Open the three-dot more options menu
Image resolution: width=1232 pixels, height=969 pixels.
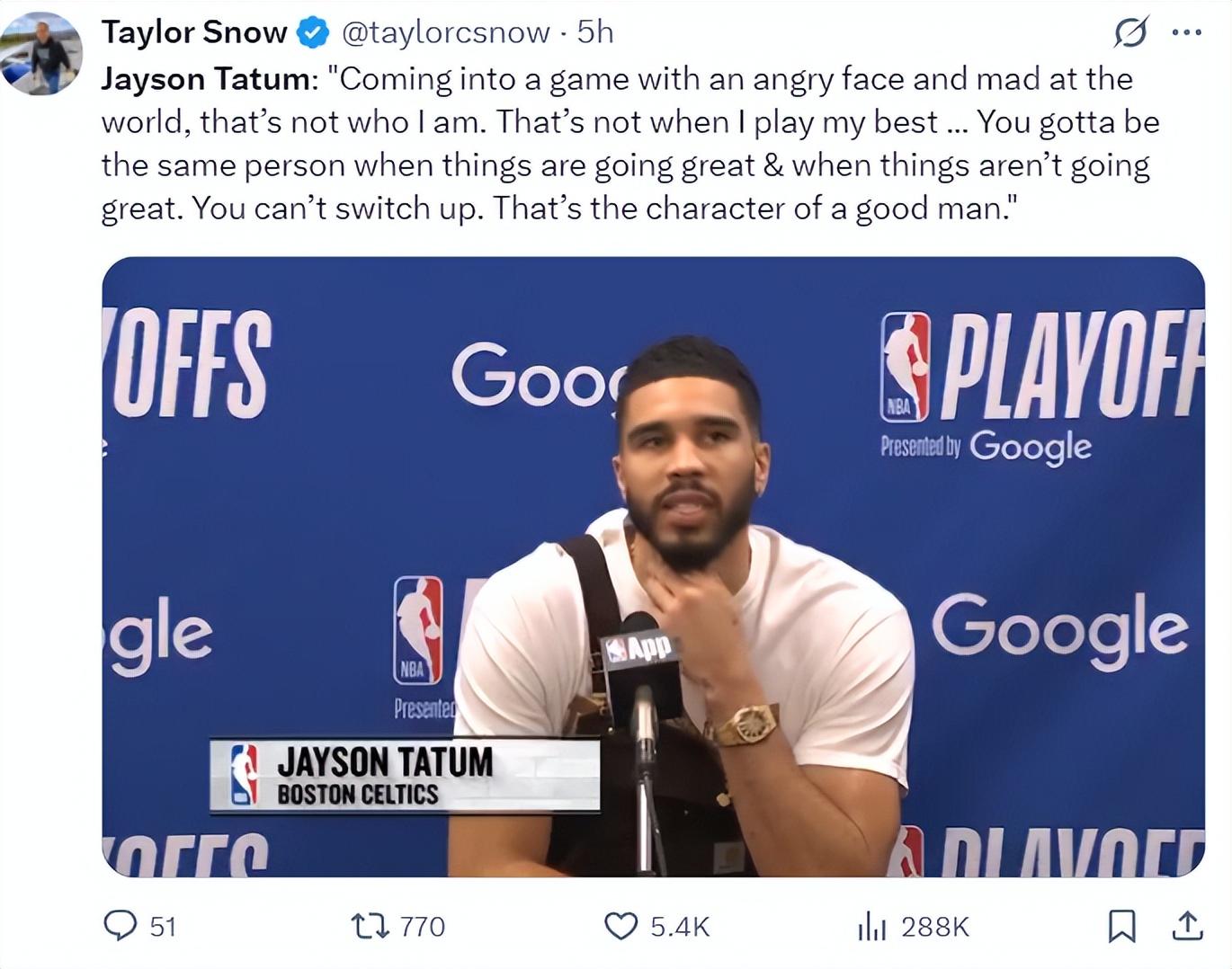pos(1186,33)
